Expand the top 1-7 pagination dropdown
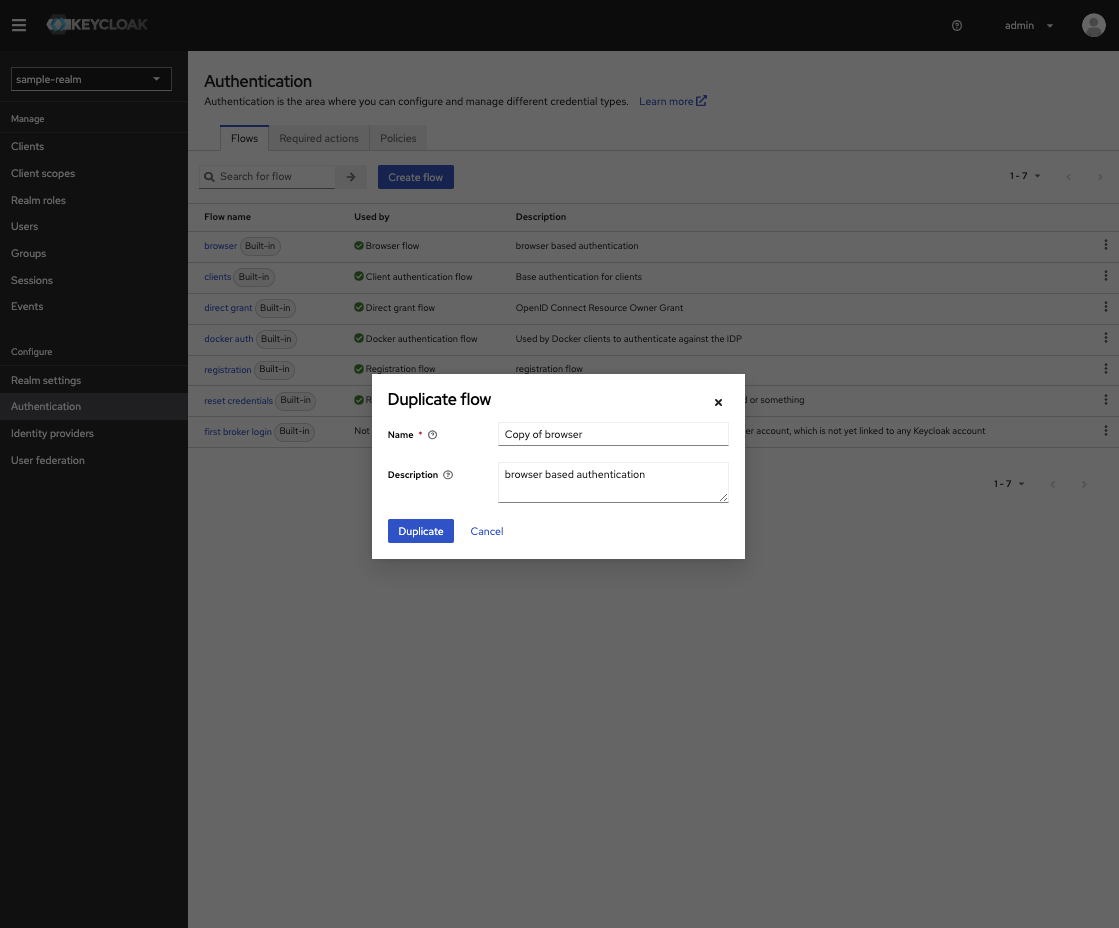 [1025, 177]
